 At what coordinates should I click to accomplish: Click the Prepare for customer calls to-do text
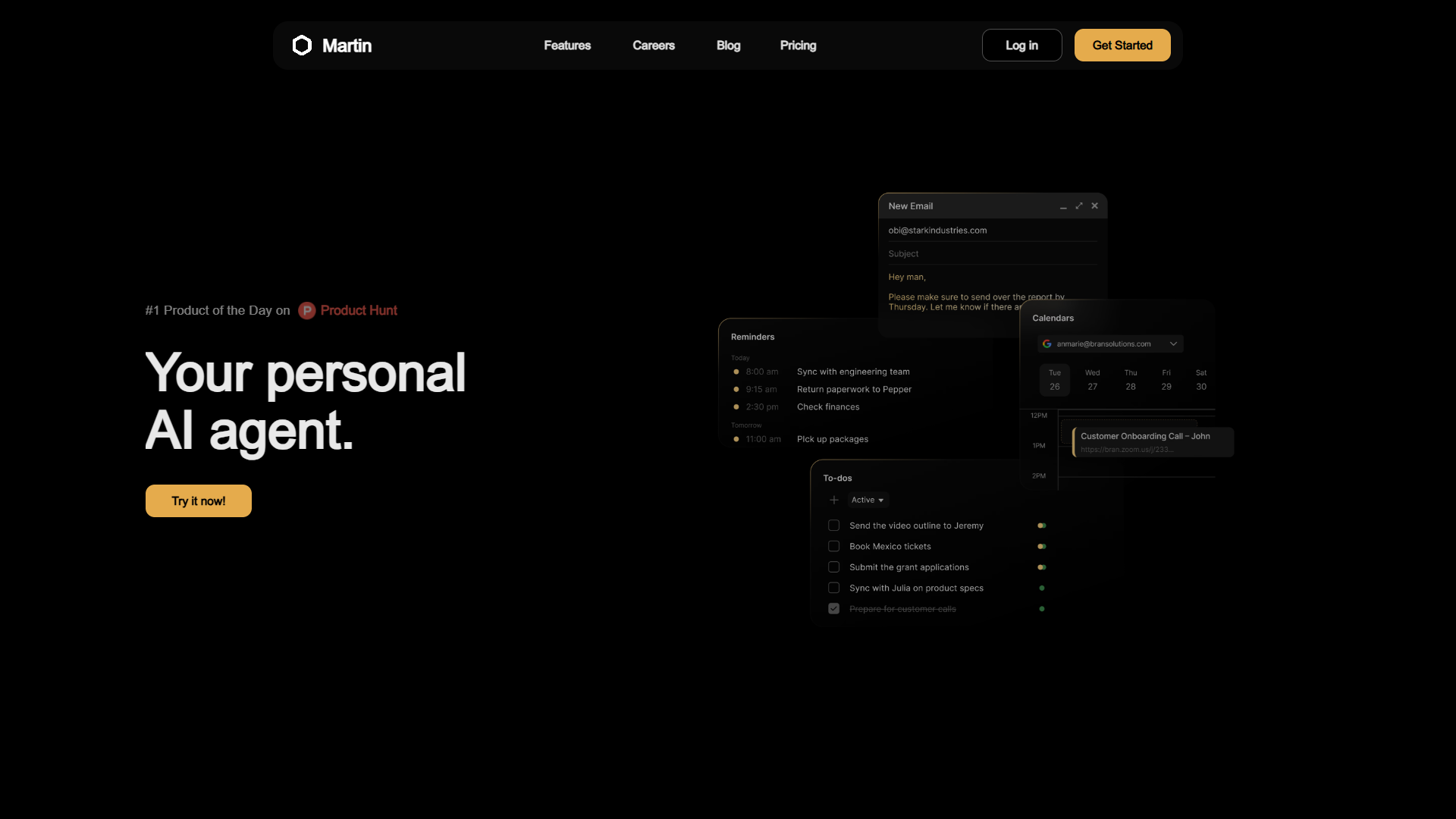point(902,610)
